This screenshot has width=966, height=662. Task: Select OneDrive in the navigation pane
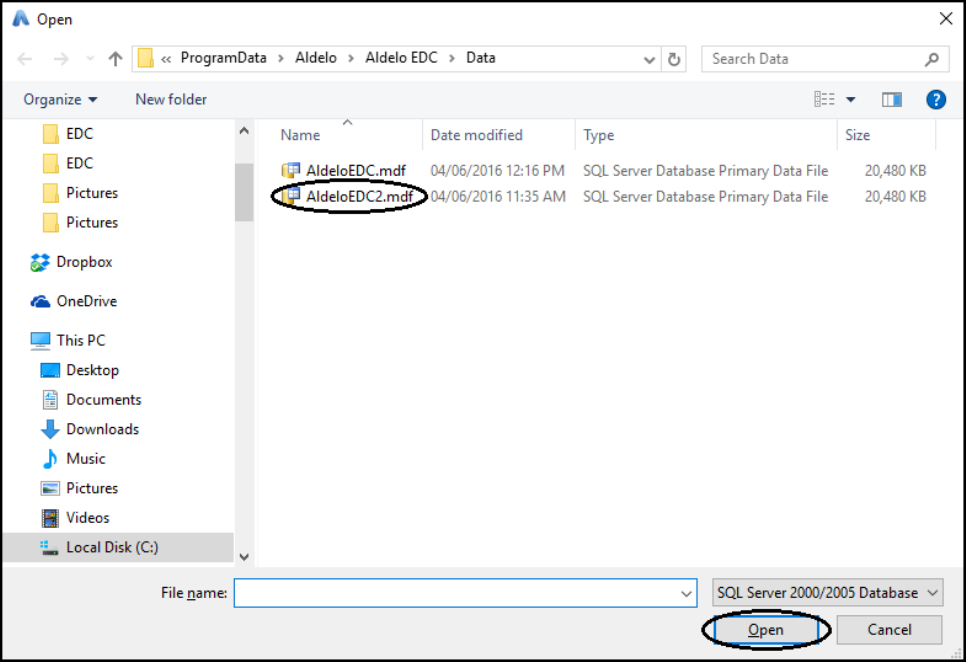[x=87, y=301]
